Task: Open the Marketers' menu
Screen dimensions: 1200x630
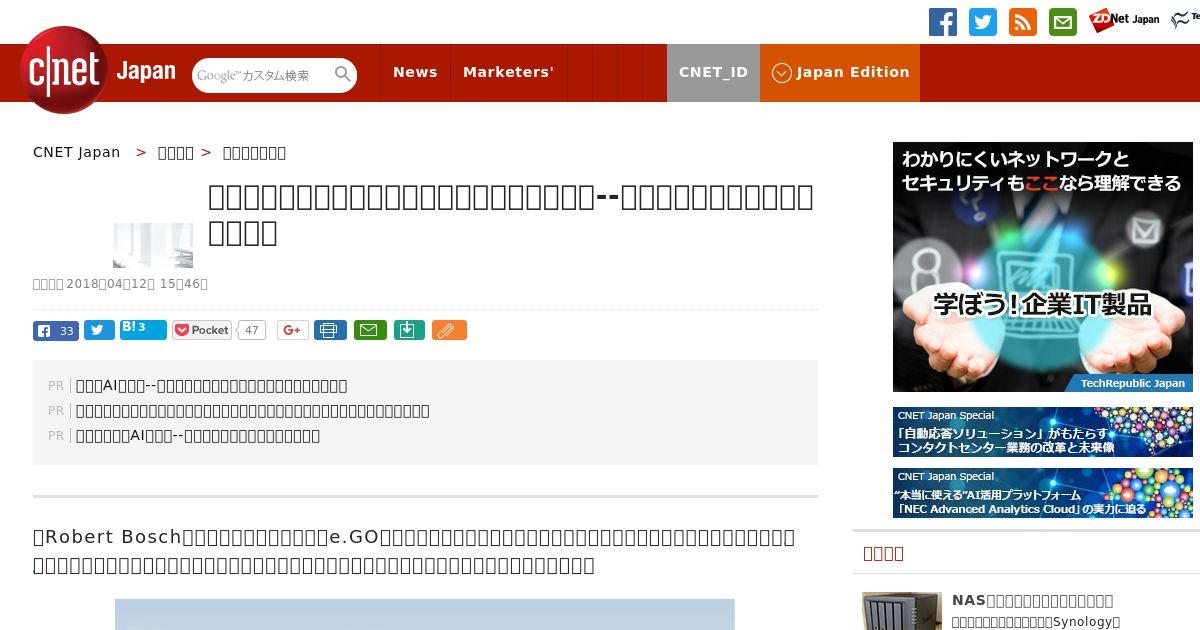Action: [x=508, y=72]
